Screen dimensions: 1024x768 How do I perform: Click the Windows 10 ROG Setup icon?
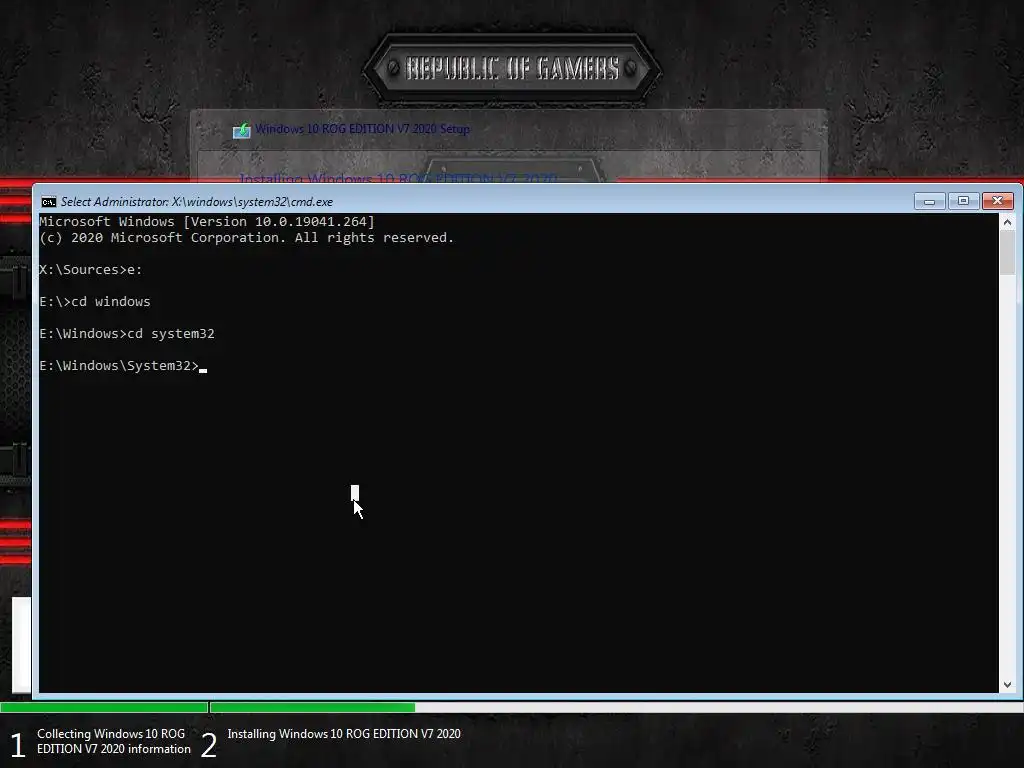click(242, 131)
